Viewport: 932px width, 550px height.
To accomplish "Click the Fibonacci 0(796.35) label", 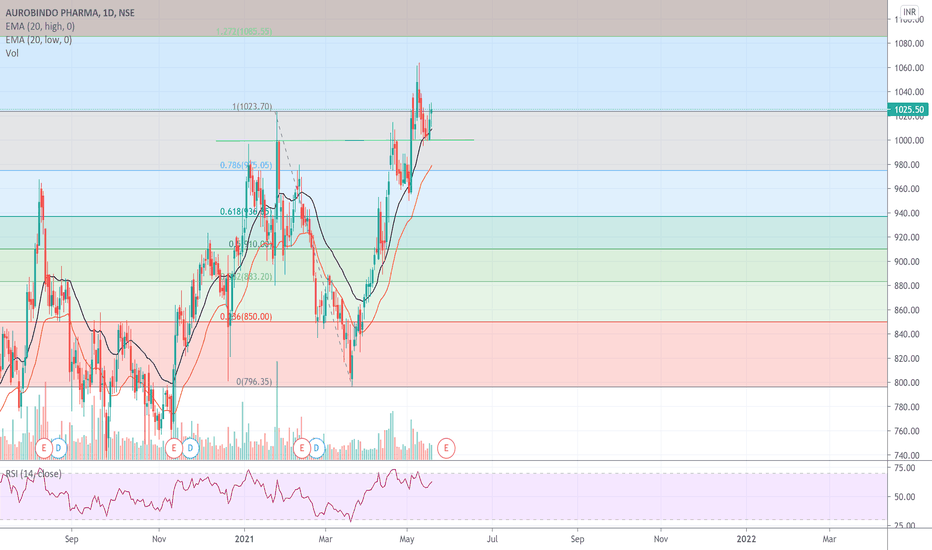I will coord(254,381).
